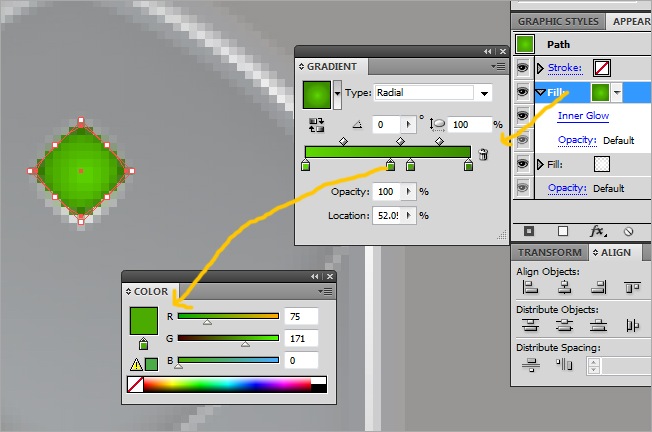Click the in-gamut green swatch beside warning
This screenshot has height=432, width=652.
[x=151, y=365]
